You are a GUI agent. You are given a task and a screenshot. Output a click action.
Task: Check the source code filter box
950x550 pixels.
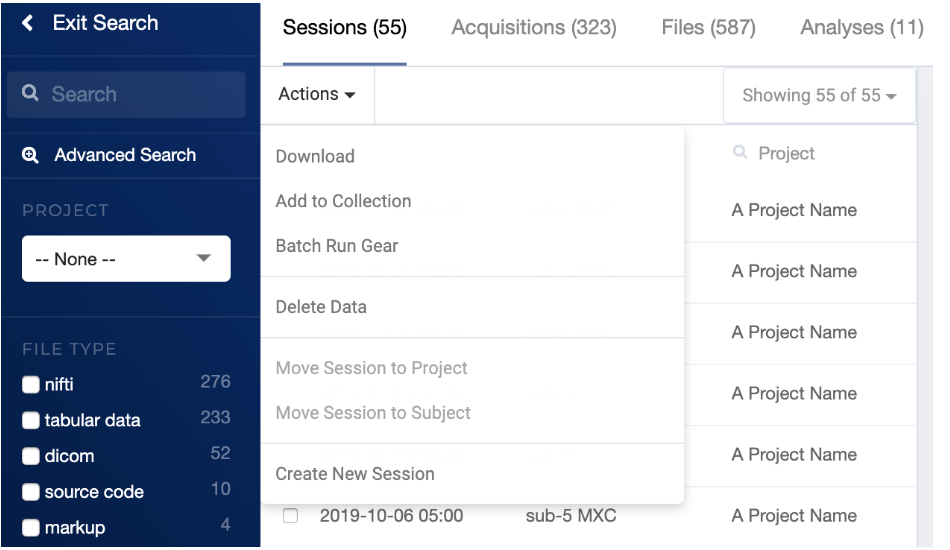click(x=31, y=491)
